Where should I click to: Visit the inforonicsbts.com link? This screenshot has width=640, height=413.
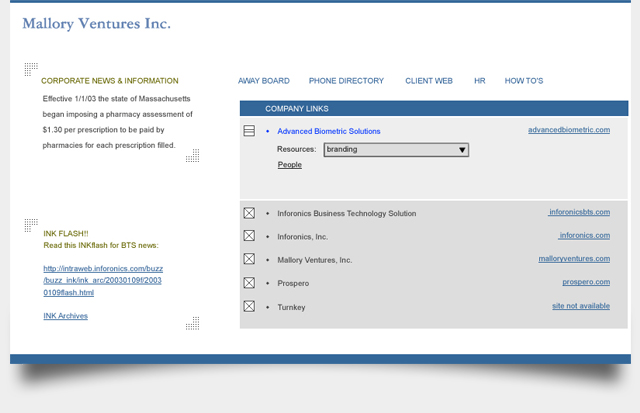click(x=579, y=212)
